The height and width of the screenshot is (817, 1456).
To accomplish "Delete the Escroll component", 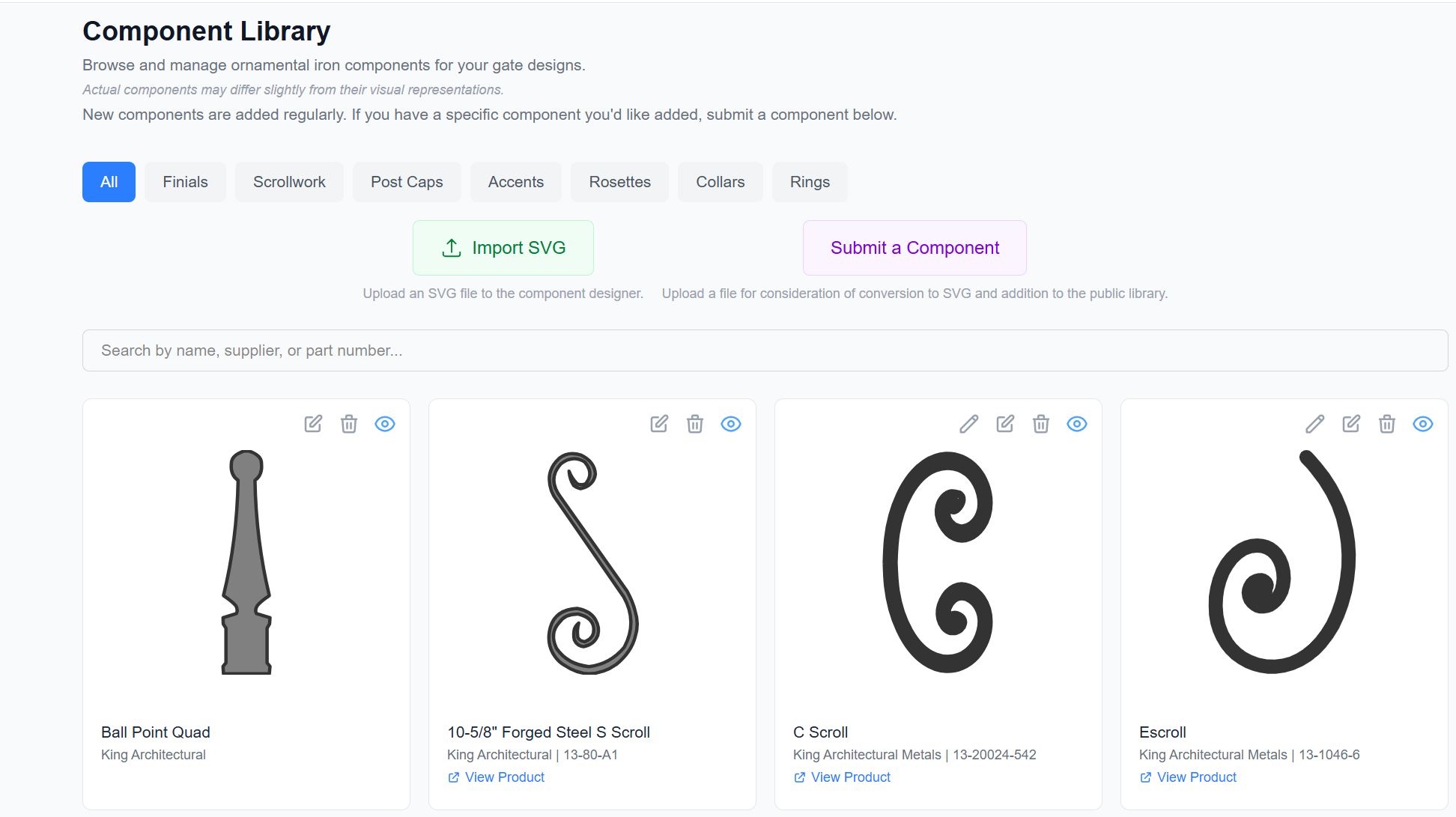I will pyautogui.click(x=1386, y=424).
